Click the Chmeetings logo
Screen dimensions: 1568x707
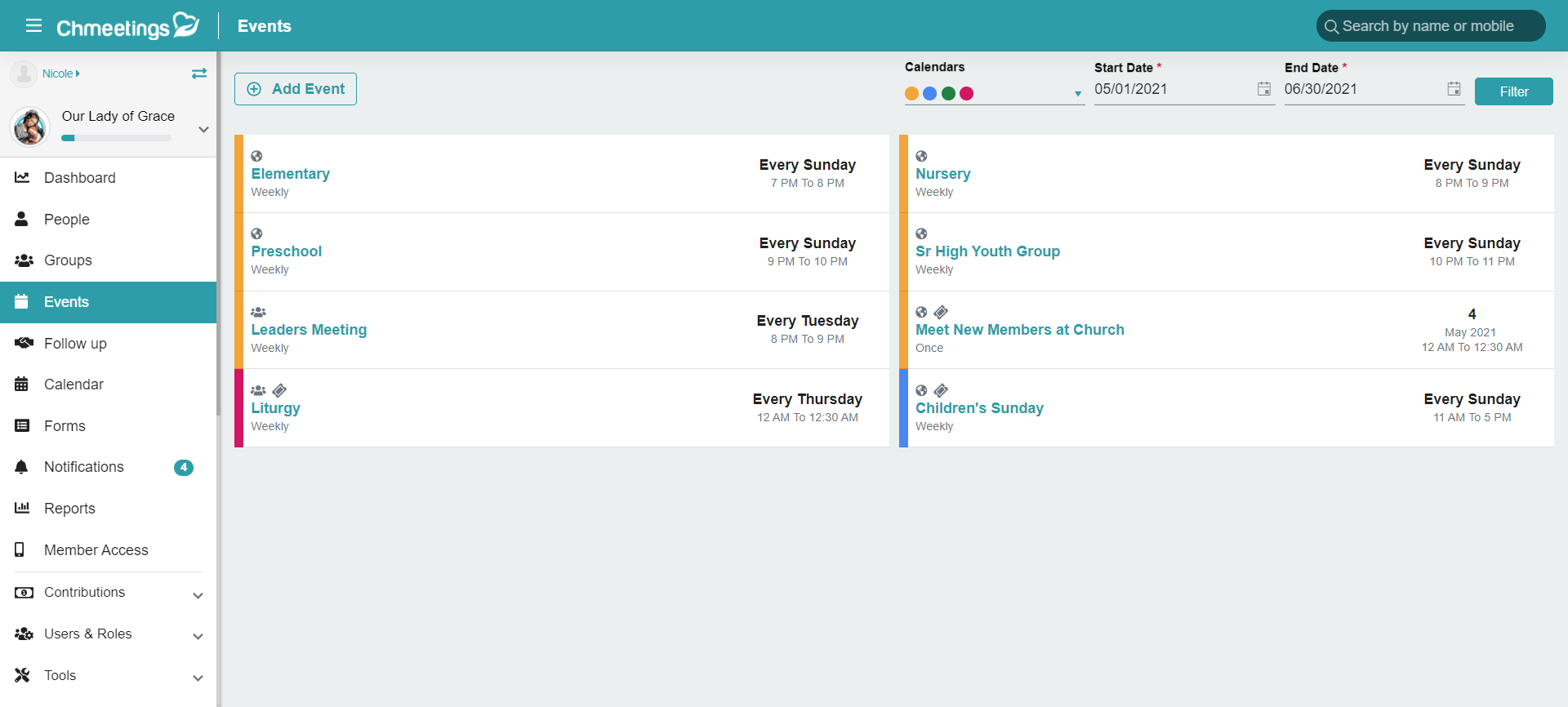tap(128, 26)
